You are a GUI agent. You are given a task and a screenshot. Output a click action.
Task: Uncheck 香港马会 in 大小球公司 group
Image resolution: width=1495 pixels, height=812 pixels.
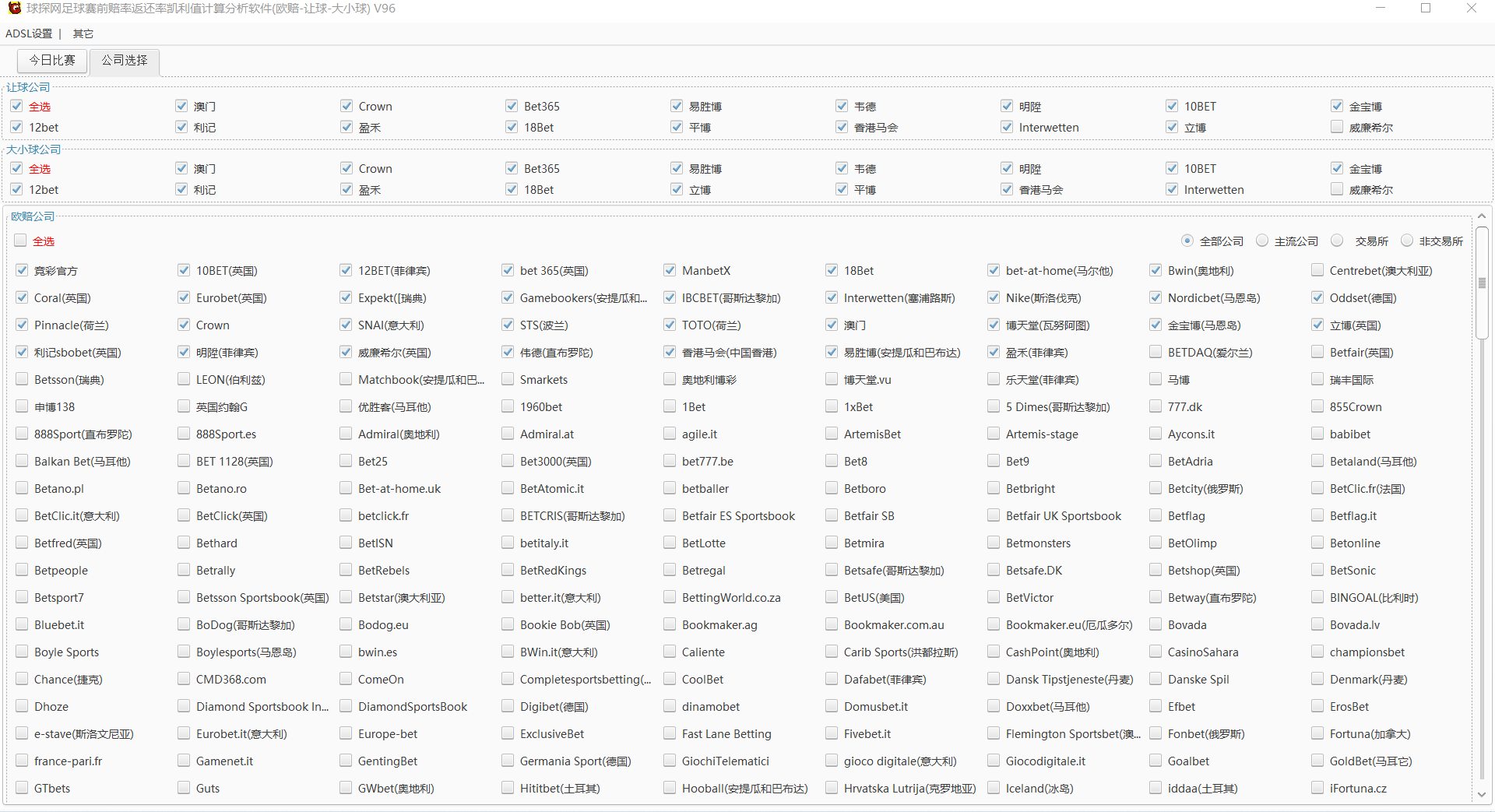pos(1007,189)
